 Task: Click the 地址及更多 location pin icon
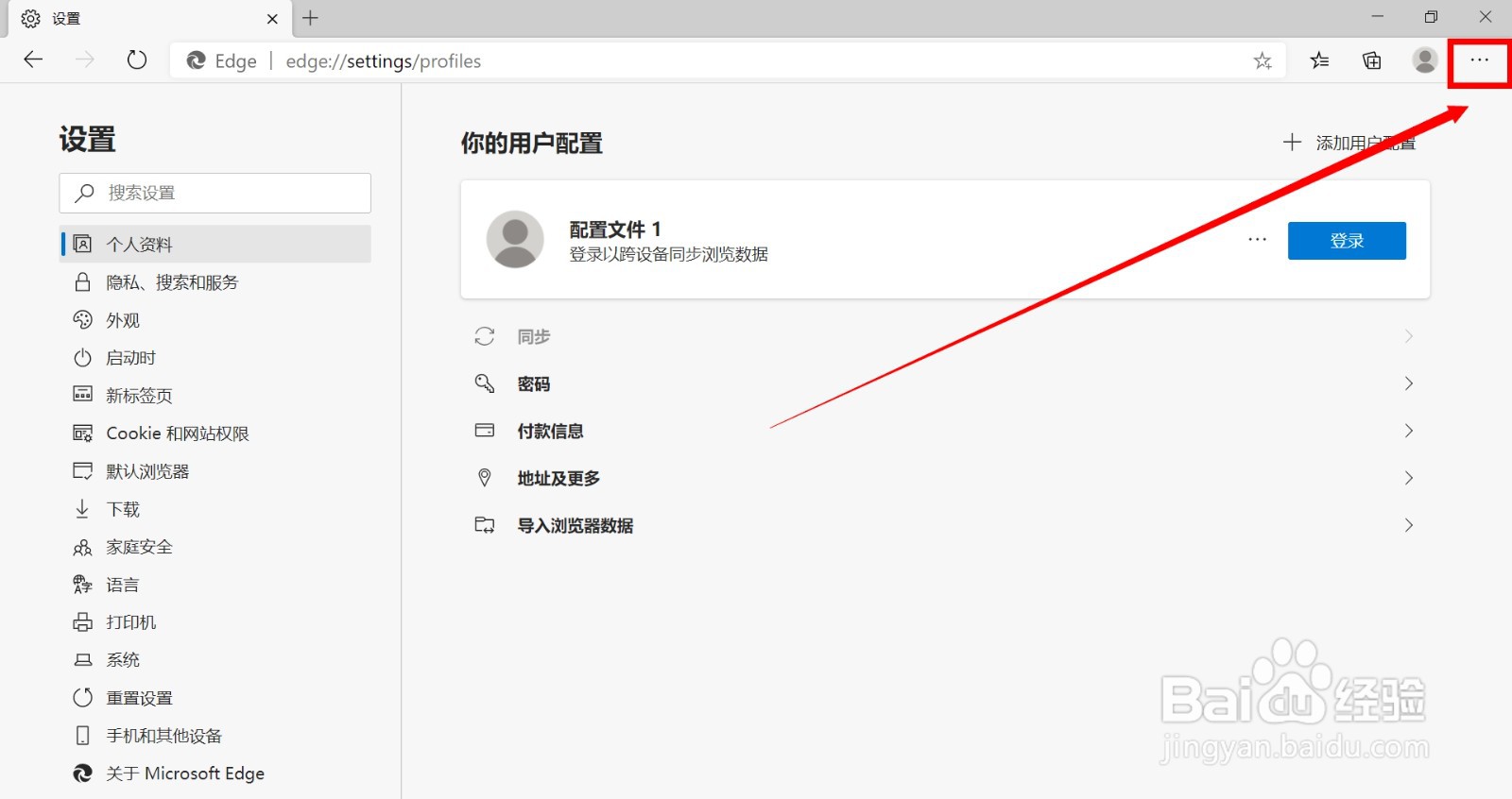[x=485, y=478]
